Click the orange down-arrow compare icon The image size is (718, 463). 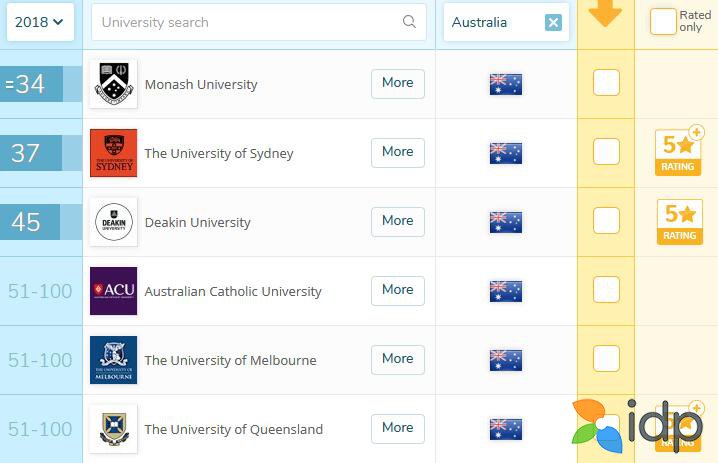pos(606,14)
